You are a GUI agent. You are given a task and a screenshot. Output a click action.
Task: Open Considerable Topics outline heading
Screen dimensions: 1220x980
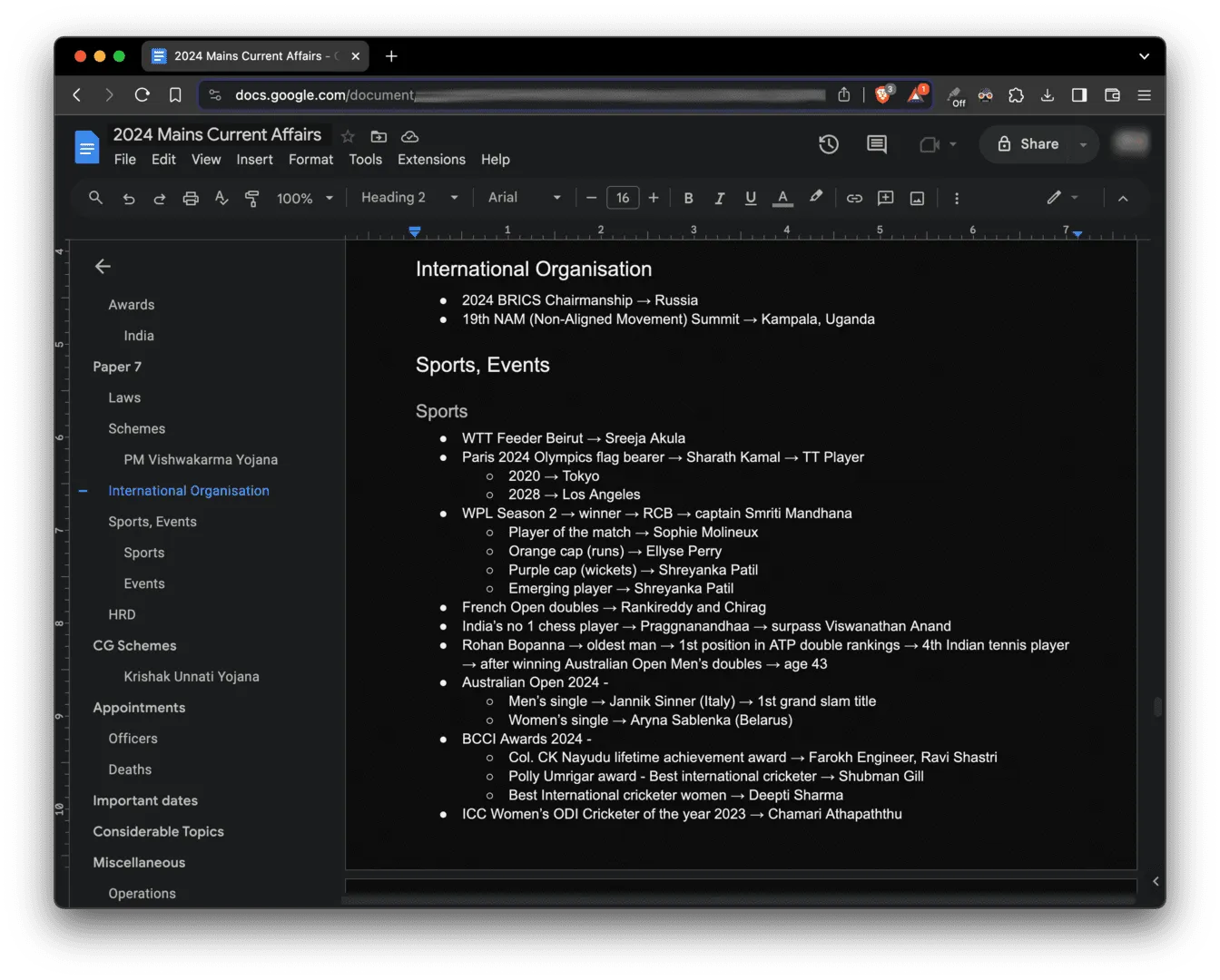(158, 832)
